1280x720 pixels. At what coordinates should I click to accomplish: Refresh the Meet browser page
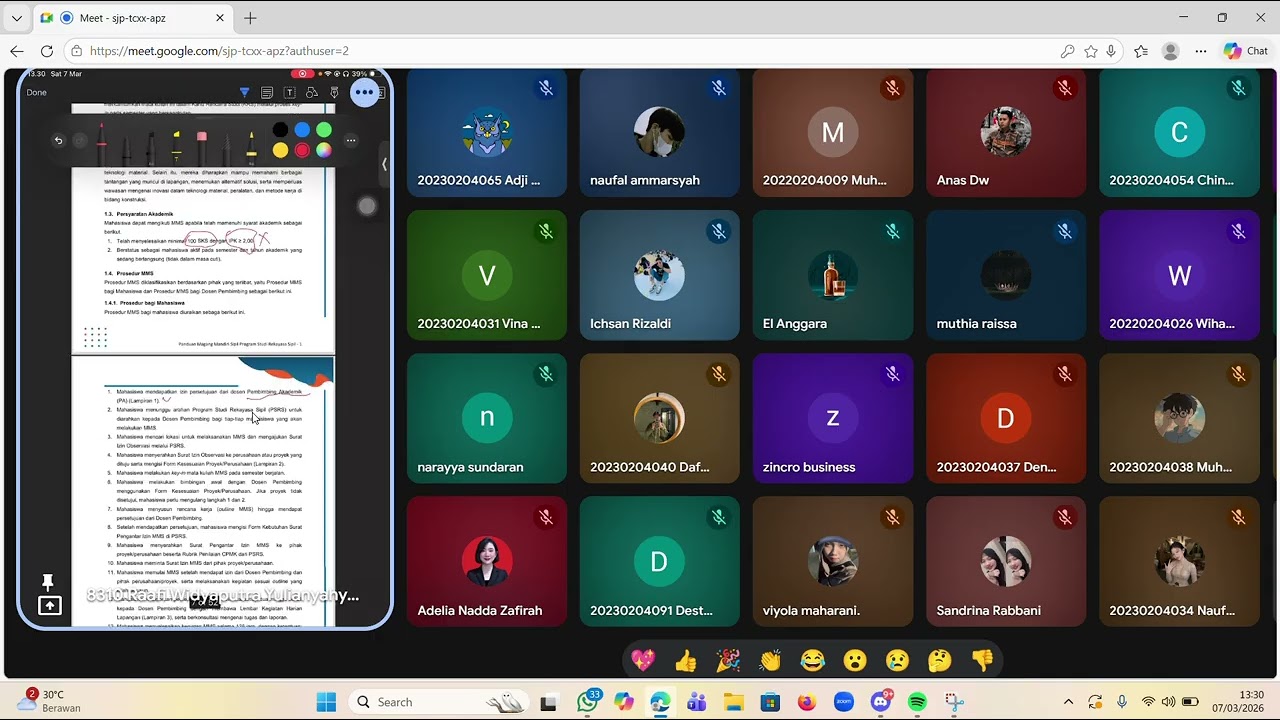(x=47, y=51)
